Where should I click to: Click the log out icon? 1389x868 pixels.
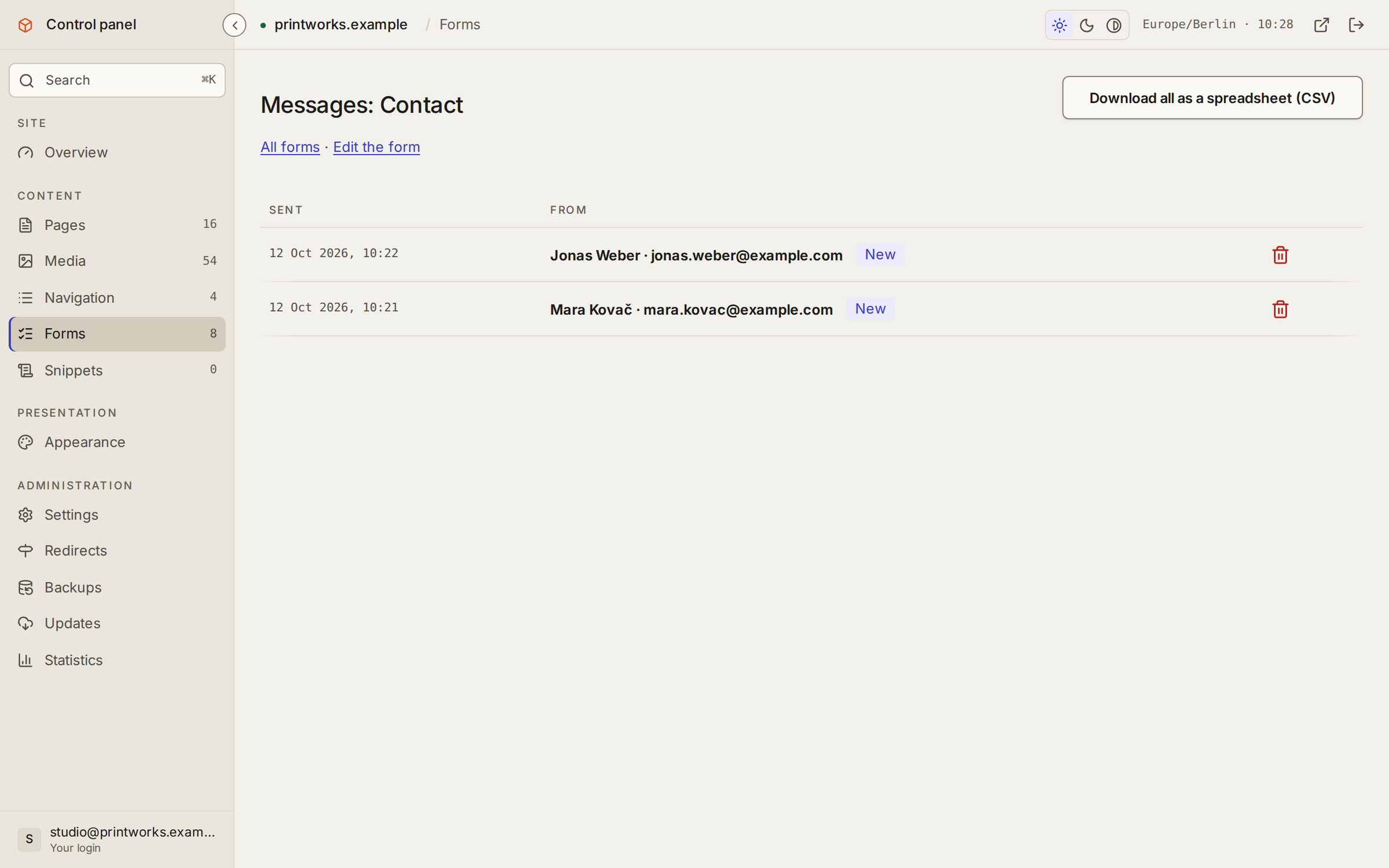pyautogui.click(x=1356, y=25)
